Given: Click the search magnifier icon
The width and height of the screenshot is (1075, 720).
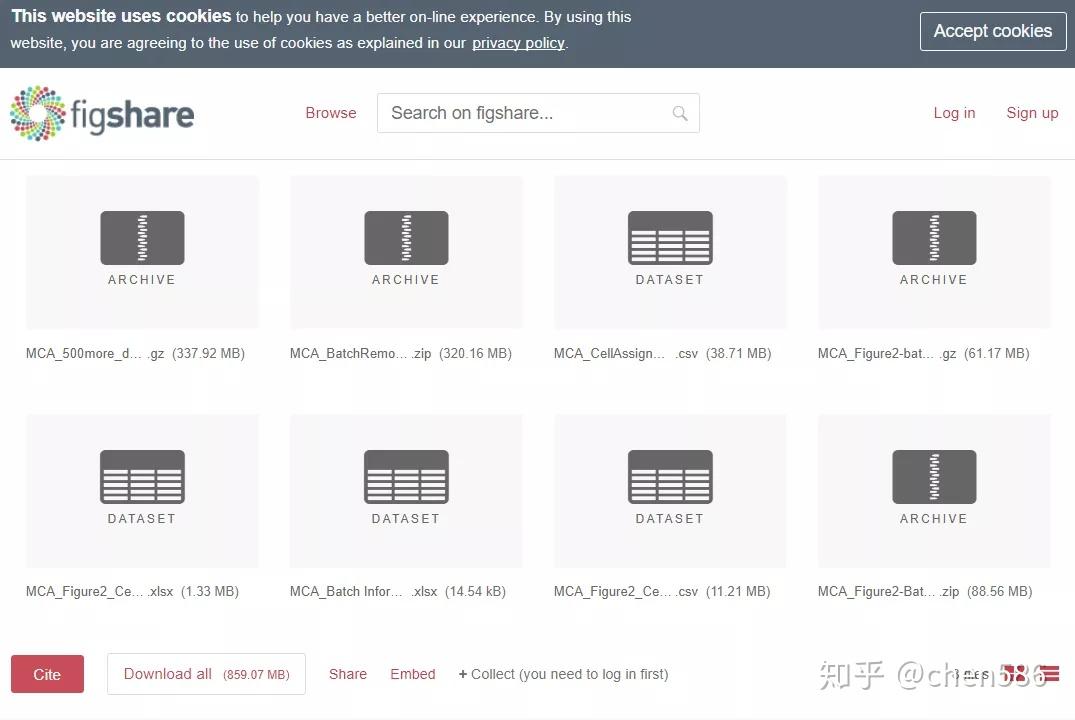Looking at the screenshot, I should (680, 113).
